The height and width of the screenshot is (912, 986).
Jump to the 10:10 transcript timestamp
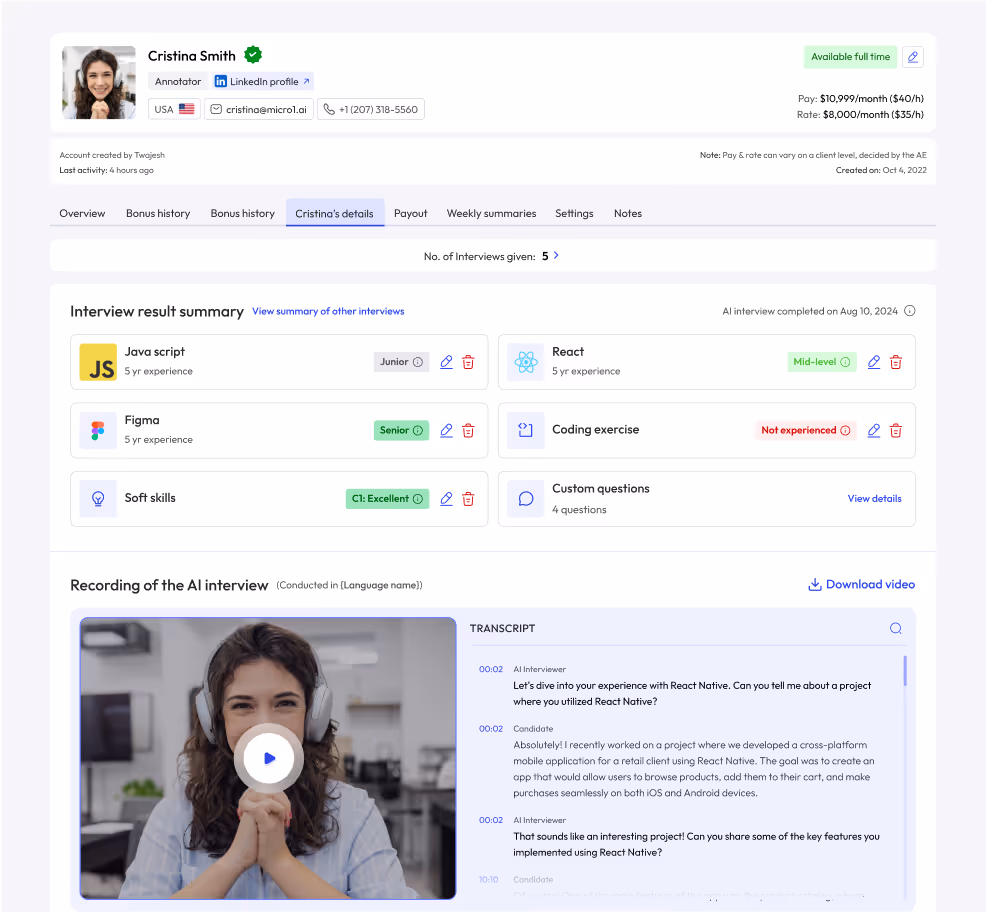pyautogui.click(x=489, y=879)
